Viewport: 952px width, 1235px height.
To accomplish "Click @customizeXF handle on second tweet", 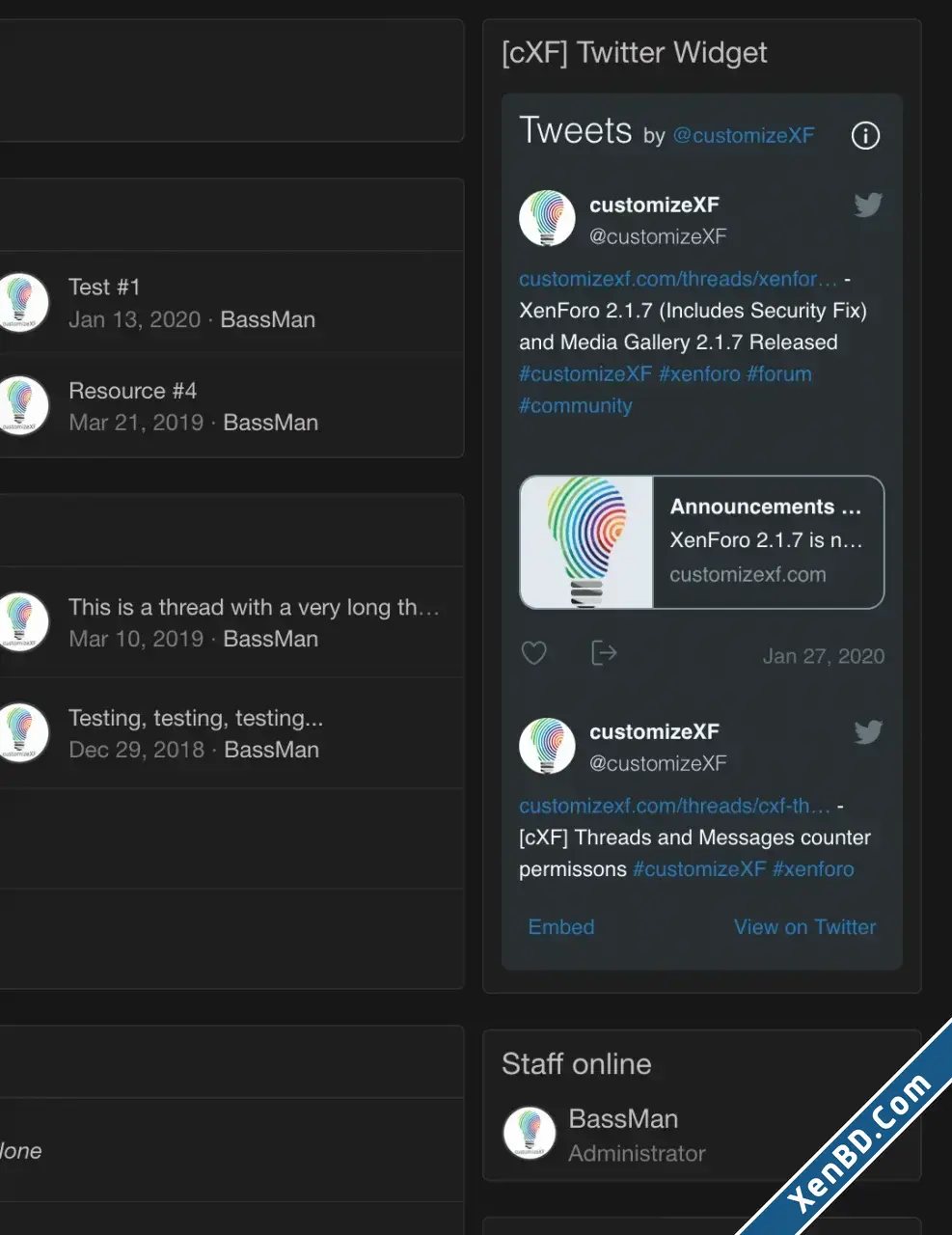I will tap(658, 763).
